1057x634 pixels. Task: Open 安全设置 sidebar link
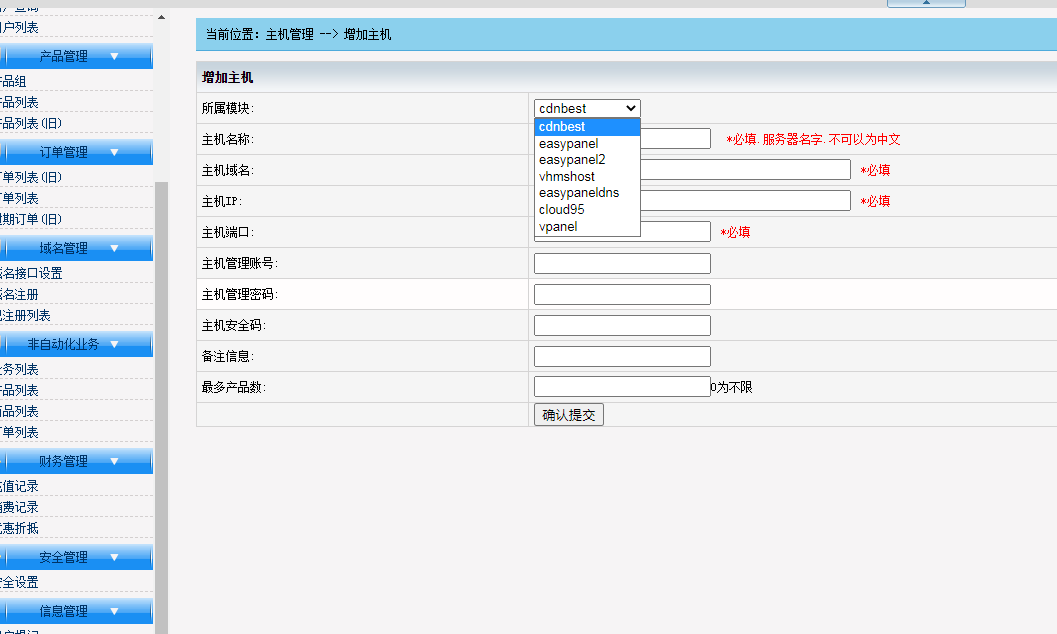[x=20, y=582]
